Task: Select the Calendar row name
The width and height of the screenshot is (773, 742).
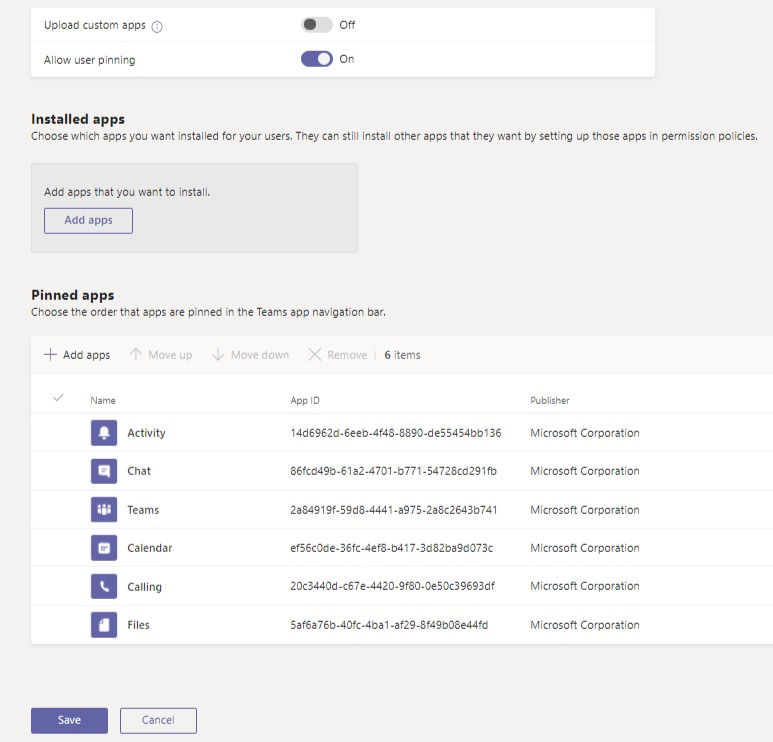Action: click(x=149, y=548)
